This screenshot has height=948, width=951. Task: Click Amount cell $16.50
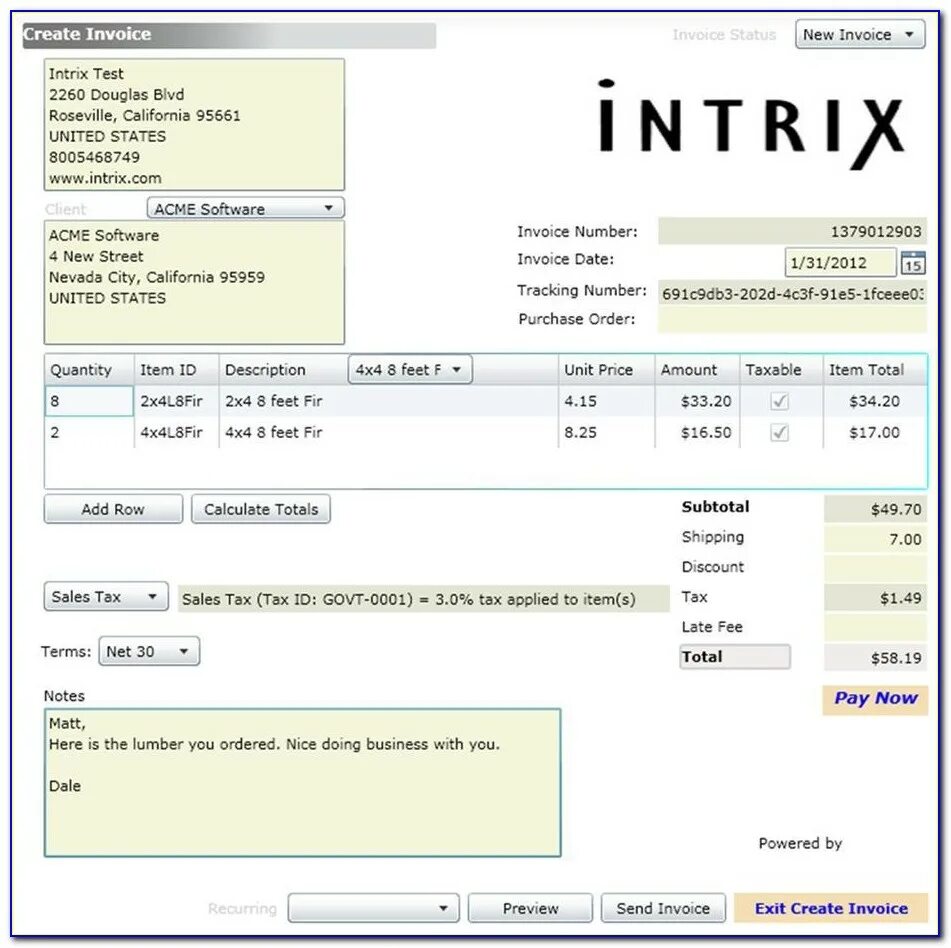[x=697, y=432]
